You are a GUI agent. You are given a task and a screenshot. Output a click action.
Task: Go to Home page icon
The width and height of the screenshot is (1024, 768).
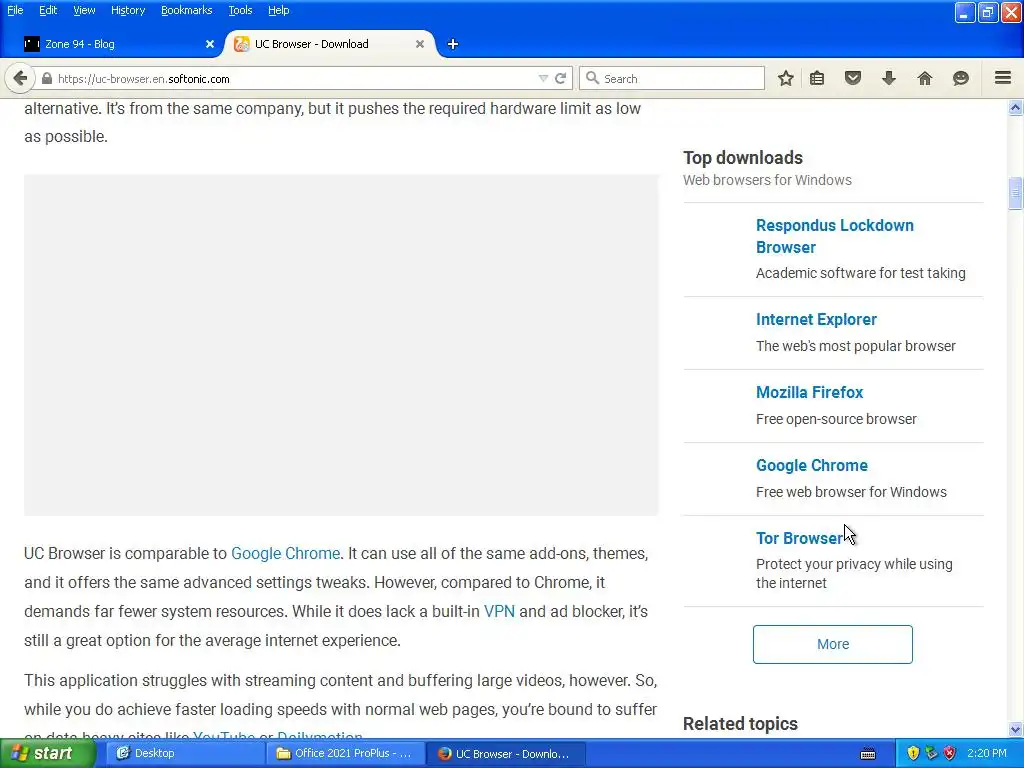tap(925, 78)
